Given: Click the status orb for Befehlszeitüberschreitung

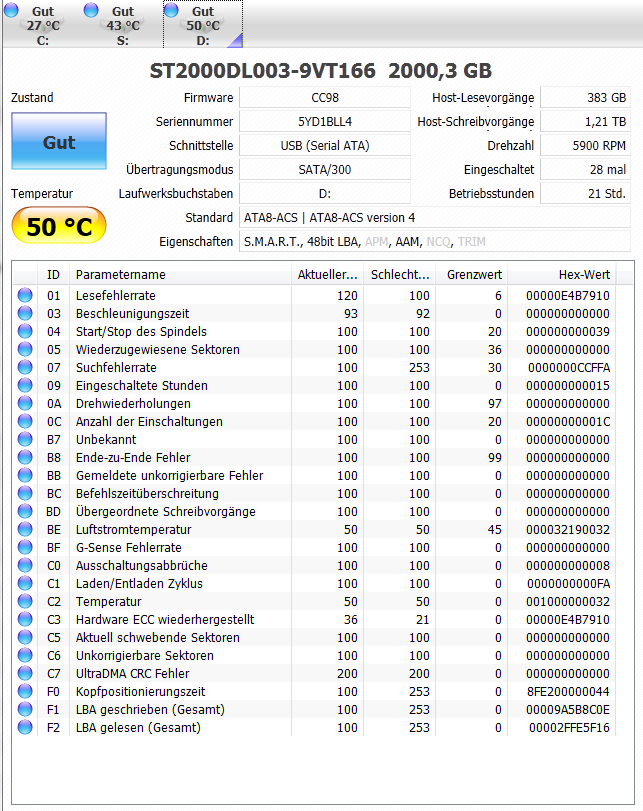Looking at the screenshot, I should 25,493.
